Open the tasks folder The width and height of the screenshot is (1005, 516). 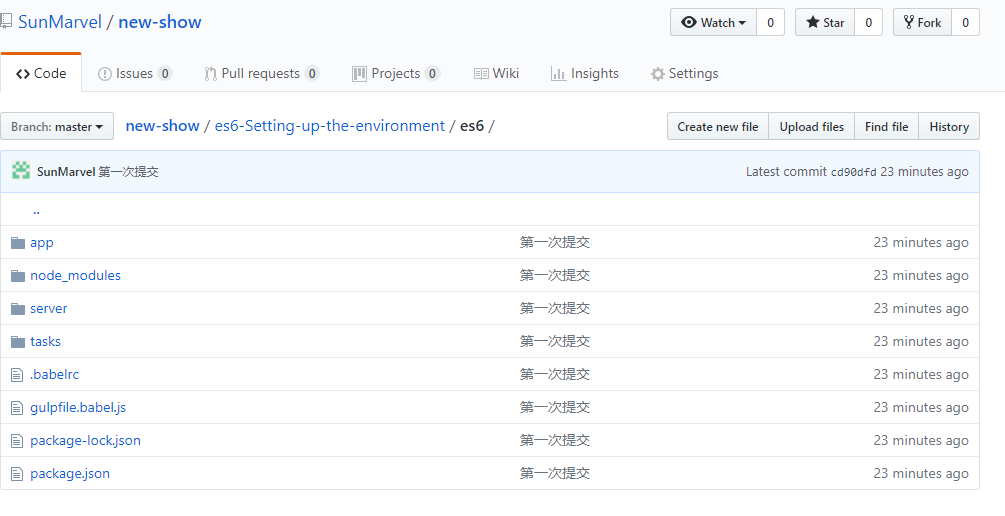pyautogui.click(x=46, y=342)
